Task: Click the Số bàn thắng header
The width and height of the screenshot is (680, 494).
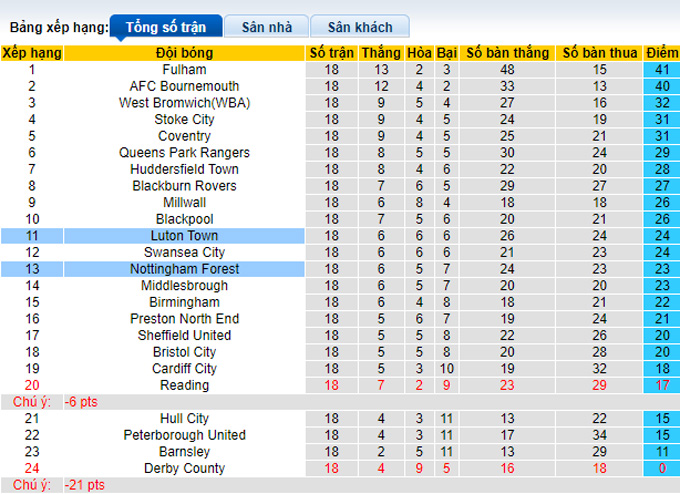Action: (x=506, y=53)
